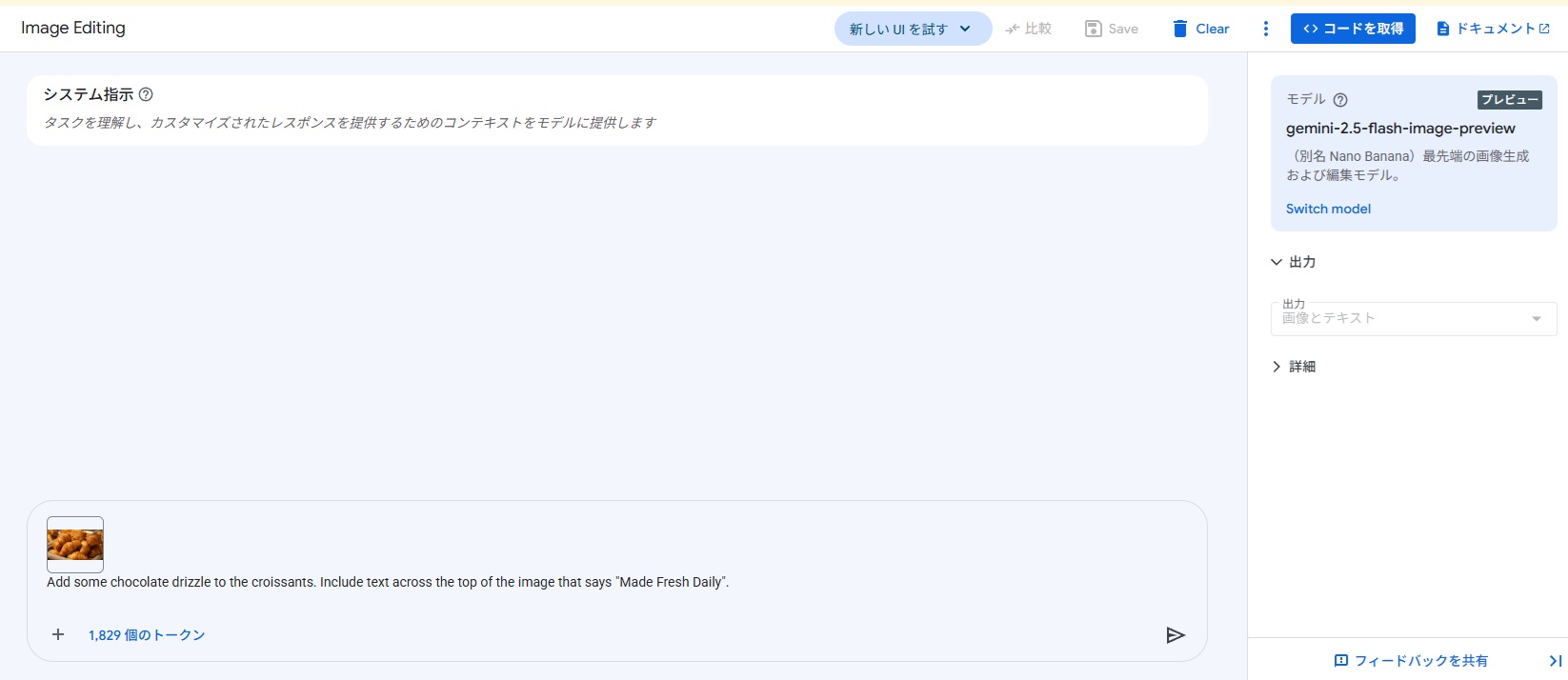1568x680 pixels.
Task: Click the Save disk icon
Action: pos(1094,29)
